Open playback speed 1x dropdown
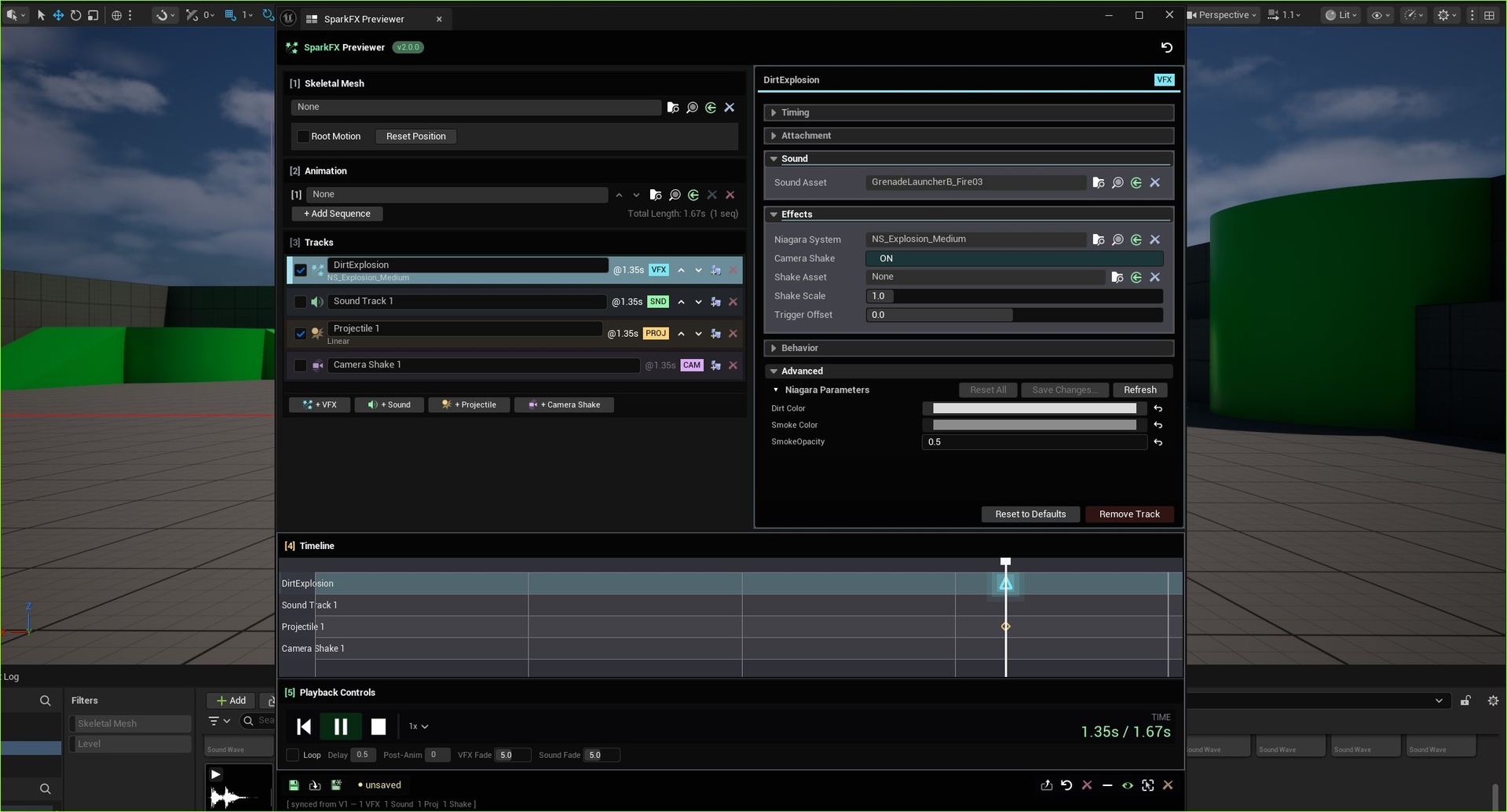Viewport: 1507px width, 812px height. (x=419, y=726)
